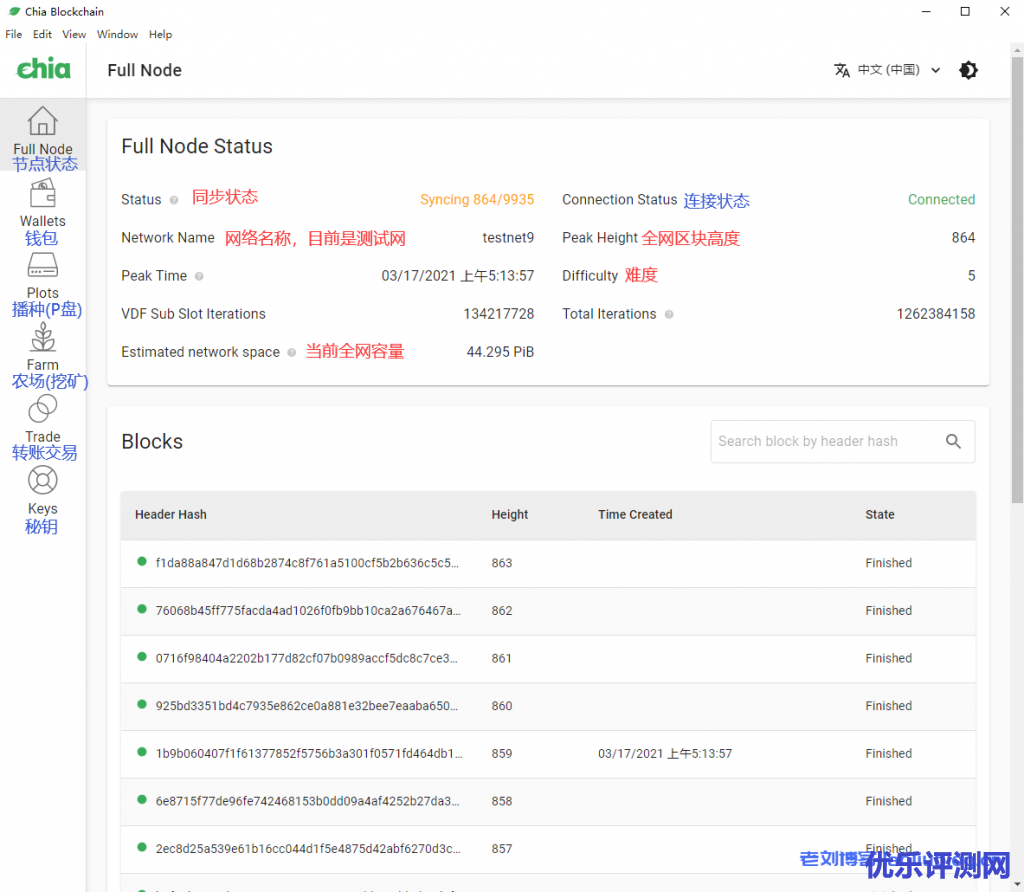Click green status dot for block 862

click(x=142, y=609)
